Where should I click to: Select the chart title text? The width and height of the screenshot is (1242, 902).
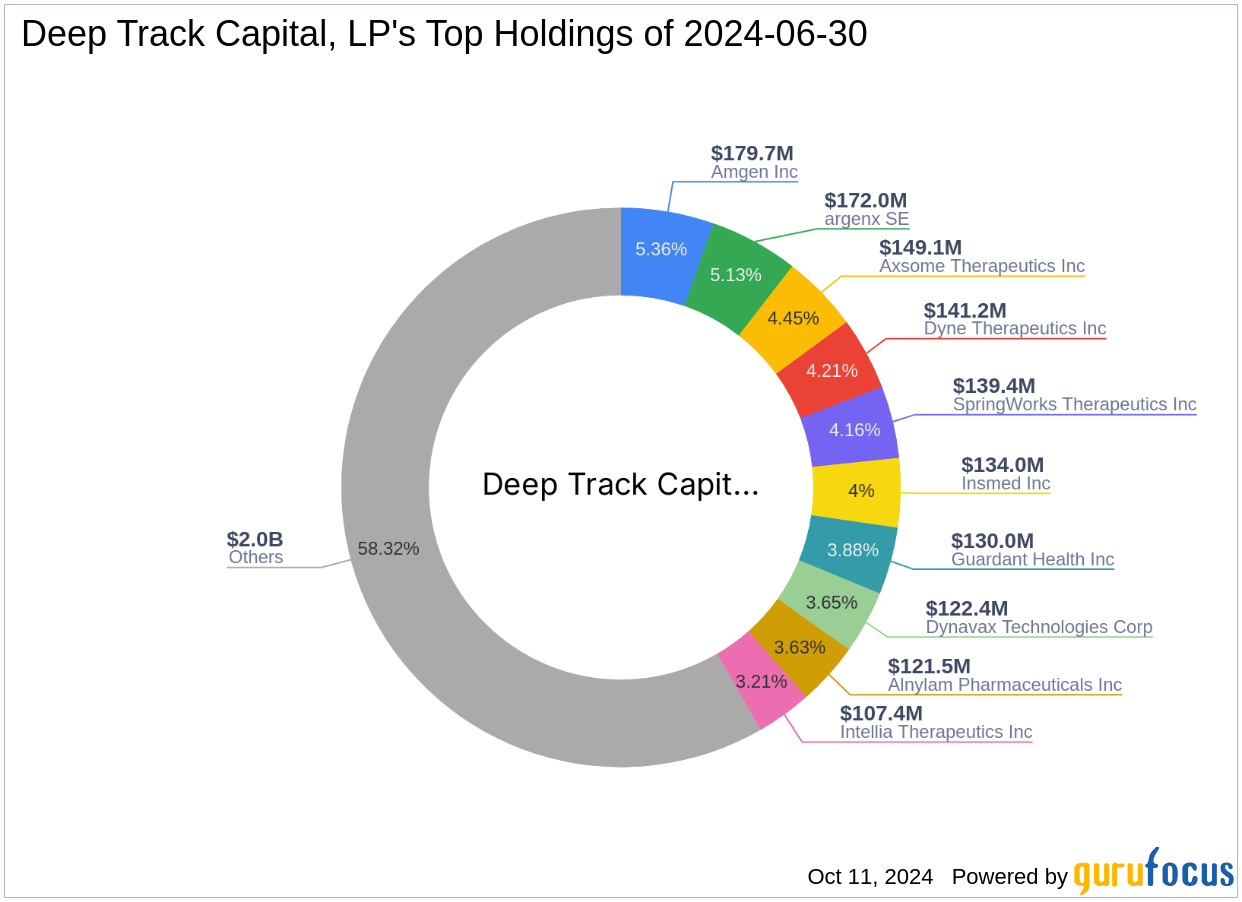point(444,33)
